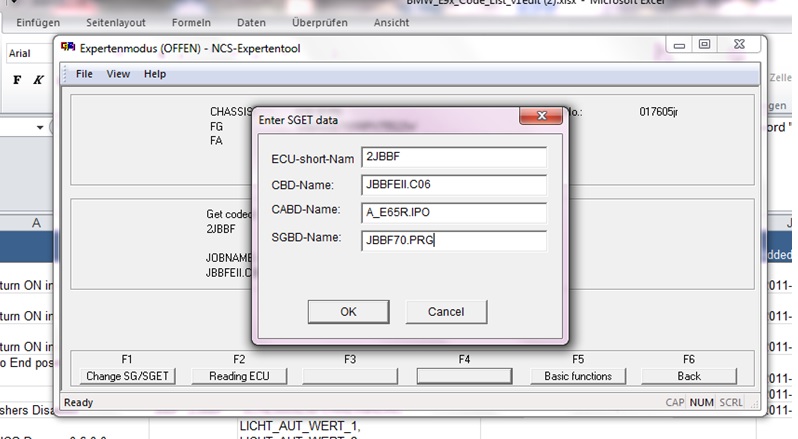Click the Italic (K) formatting icon

click(38, 80)
